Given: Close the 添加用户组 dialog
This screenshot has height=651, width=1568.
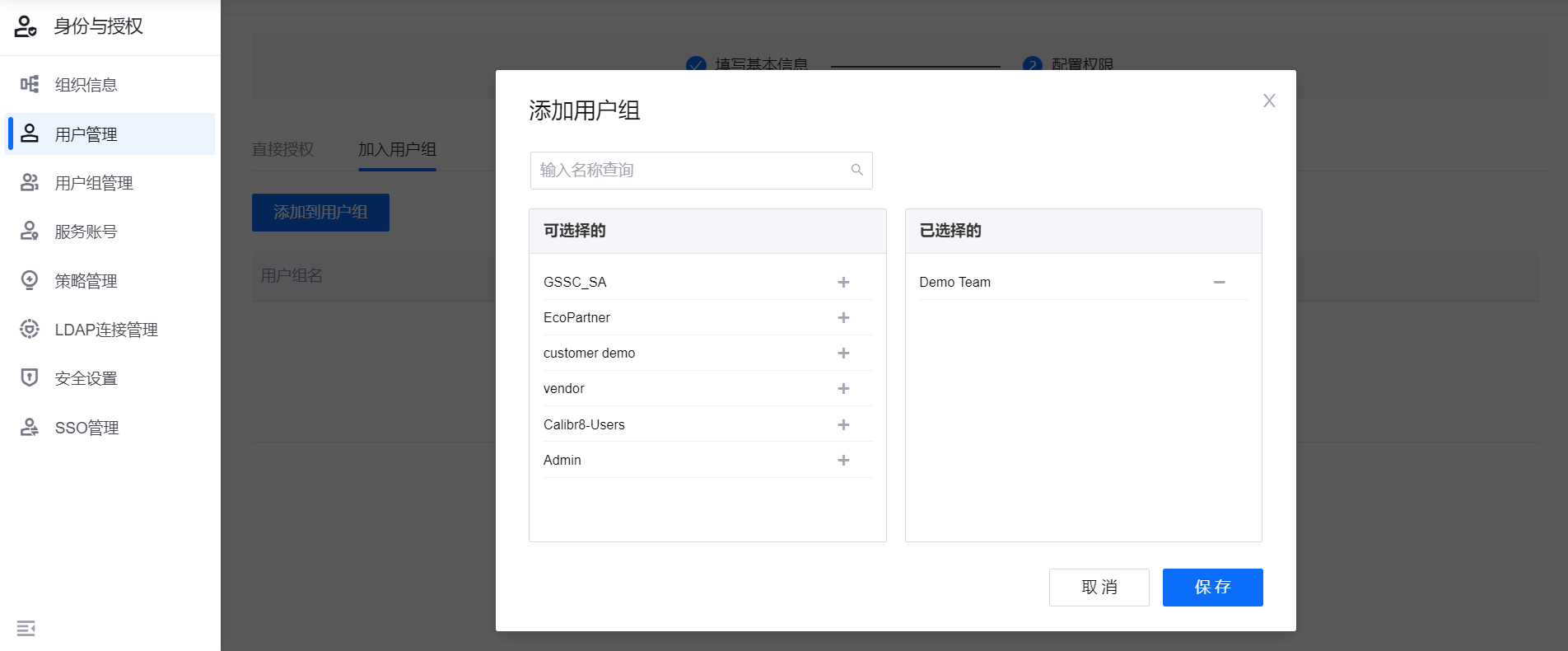Looking at the screenshot, I should pos(1268,101).
